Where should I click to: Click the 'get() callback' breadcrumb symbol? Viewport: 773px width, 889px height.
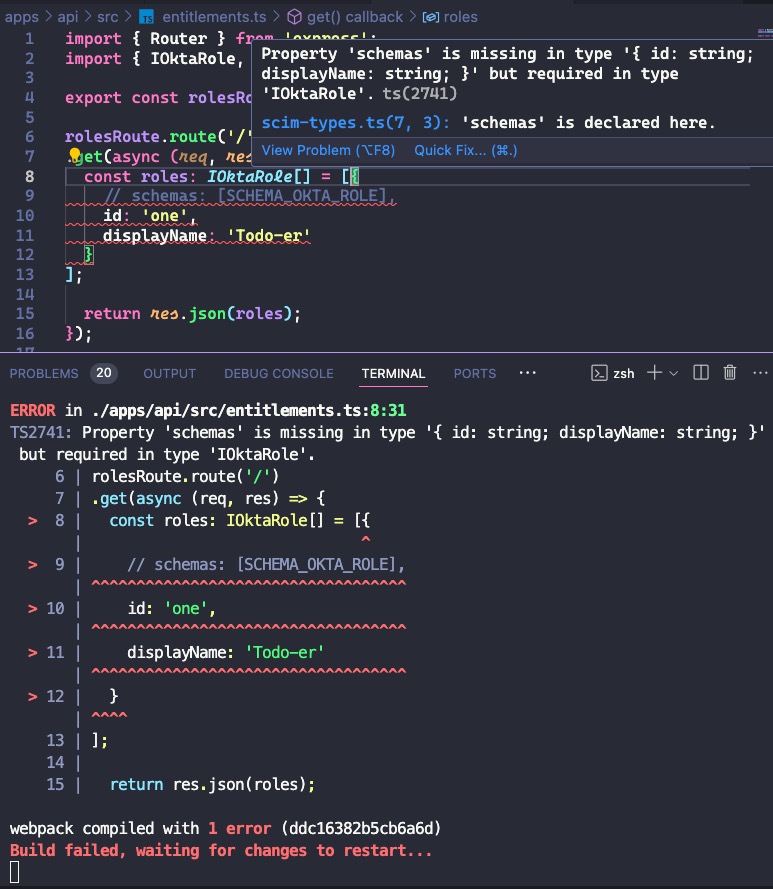(354, 17)
